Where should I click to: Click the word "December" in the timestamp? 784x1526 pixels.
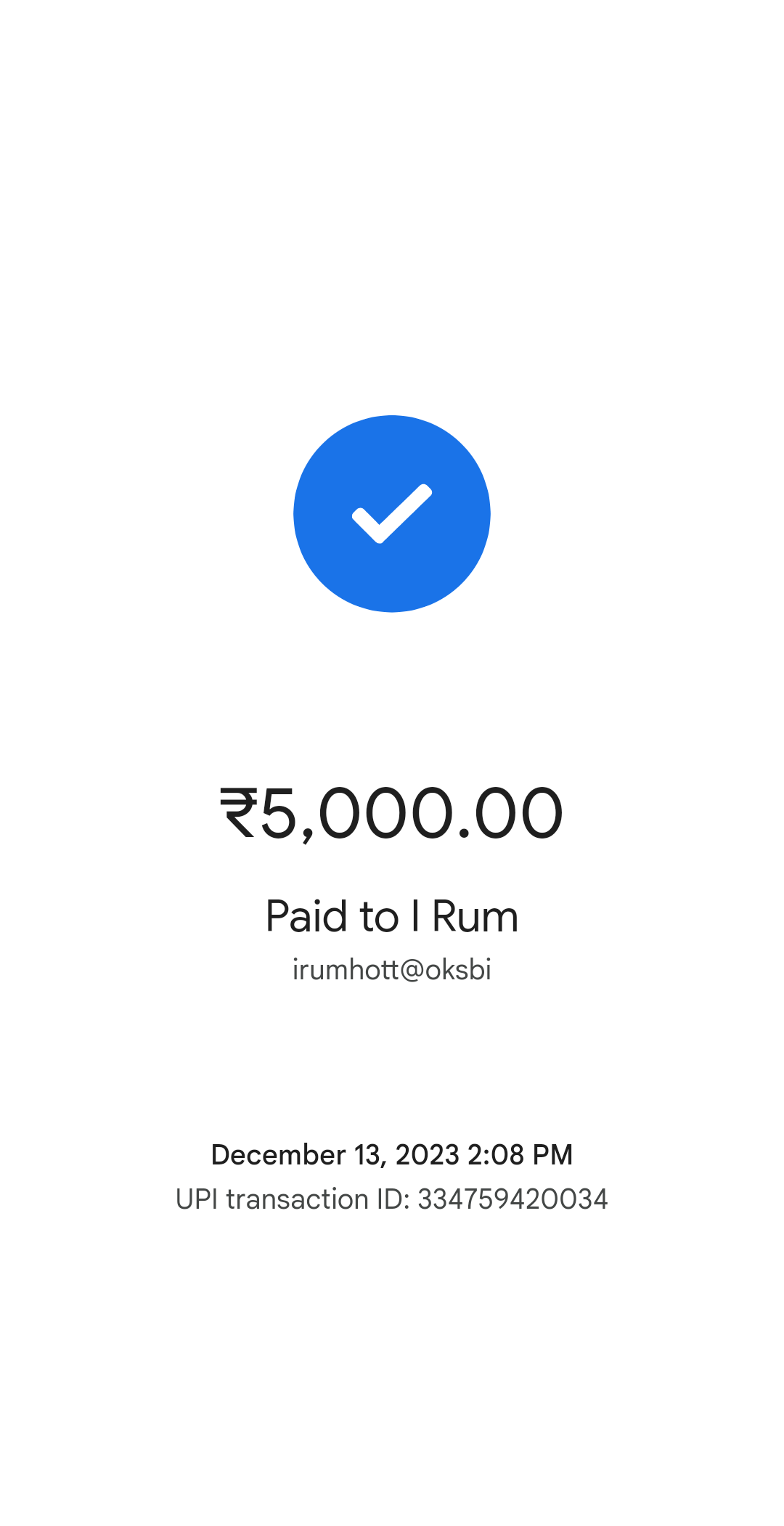pyautogui.click(x=278, y=1155)
